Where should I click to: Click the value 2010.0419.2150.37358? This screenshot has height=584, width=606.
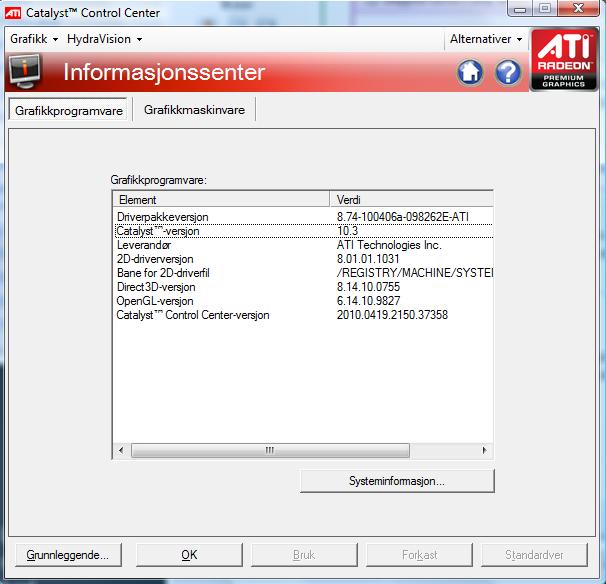pyautogui.click(x=392, y=315)
